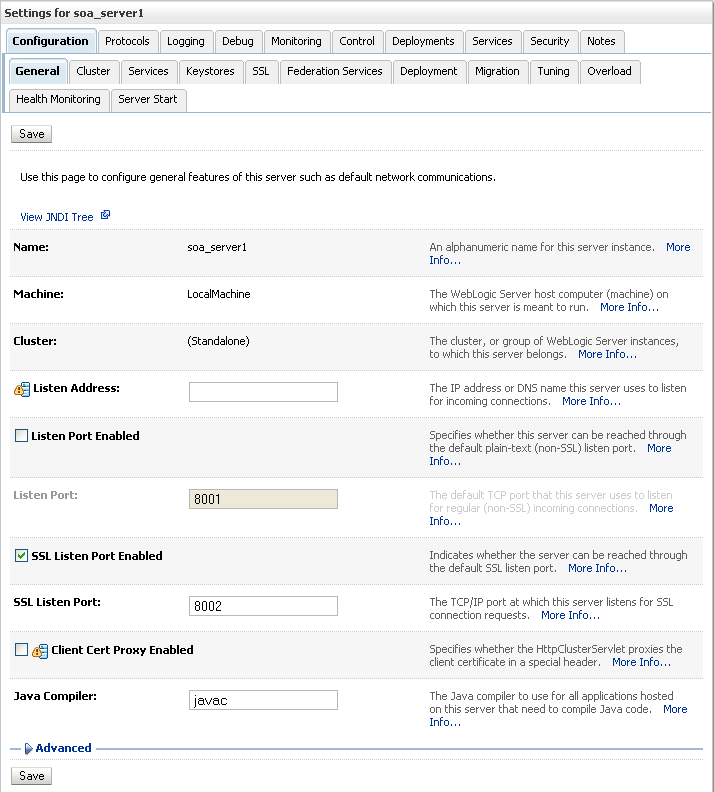Uncheck SSL Listen Port Enabled

tap(21, 556)
